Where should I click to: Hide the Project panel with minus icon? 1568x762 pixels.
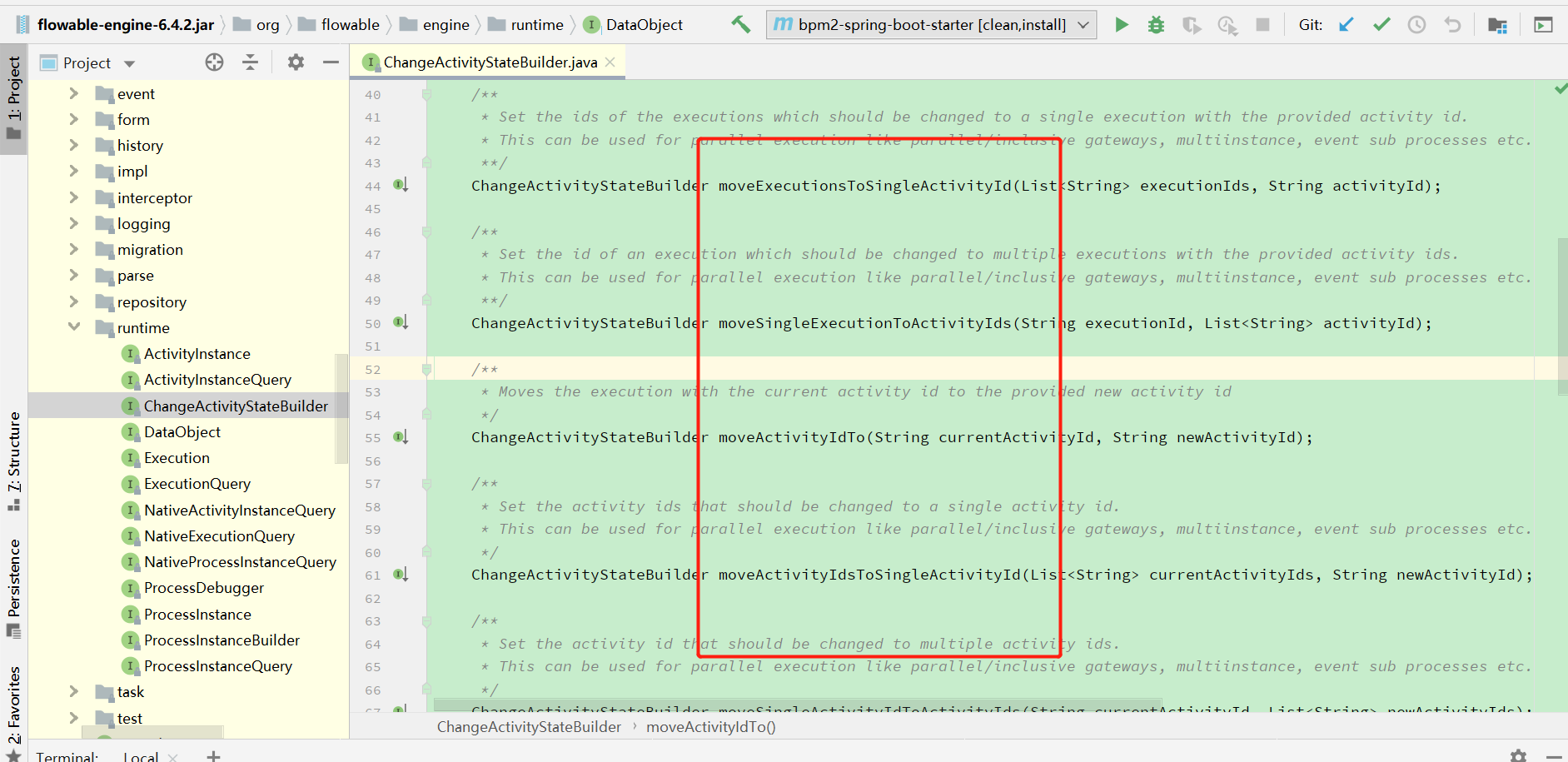331,62
